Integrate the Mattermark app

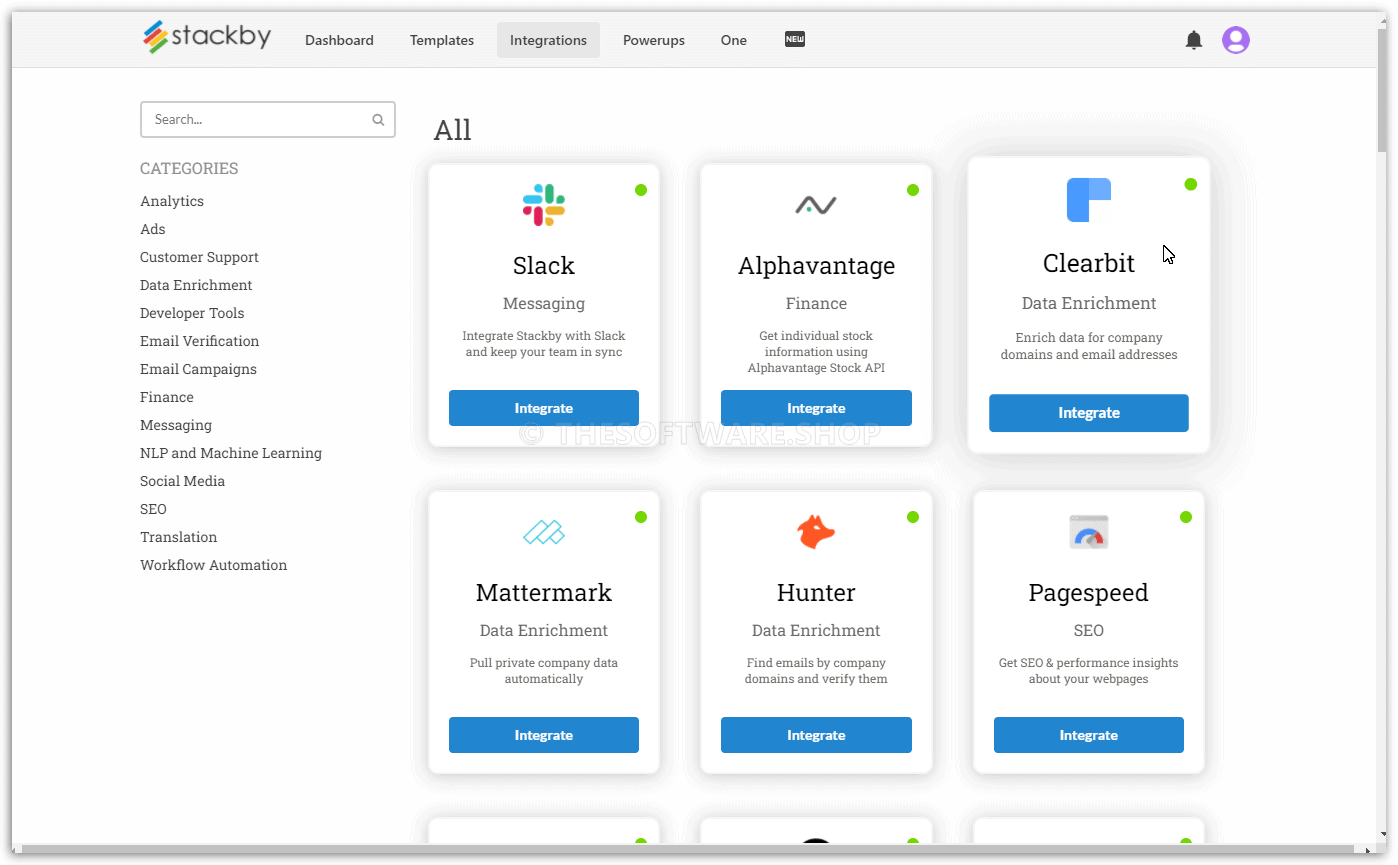(544, 735)
